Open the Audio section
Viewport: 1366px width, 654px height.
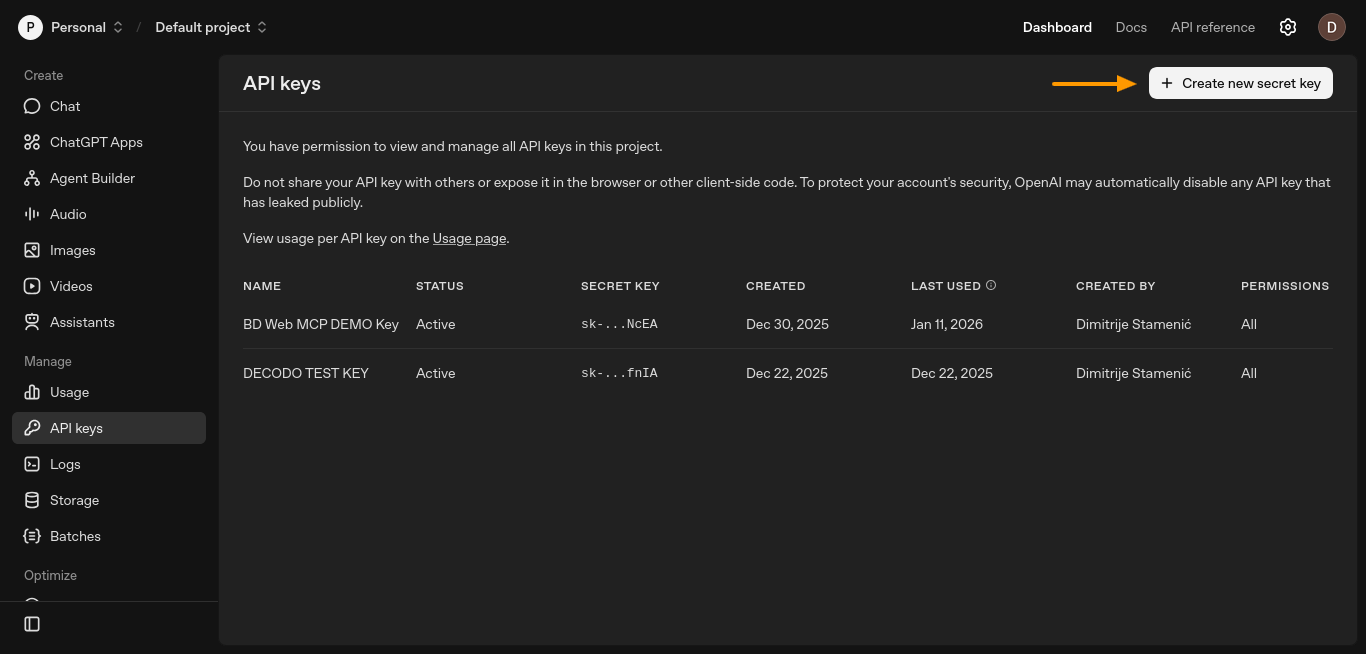[68, 214]
